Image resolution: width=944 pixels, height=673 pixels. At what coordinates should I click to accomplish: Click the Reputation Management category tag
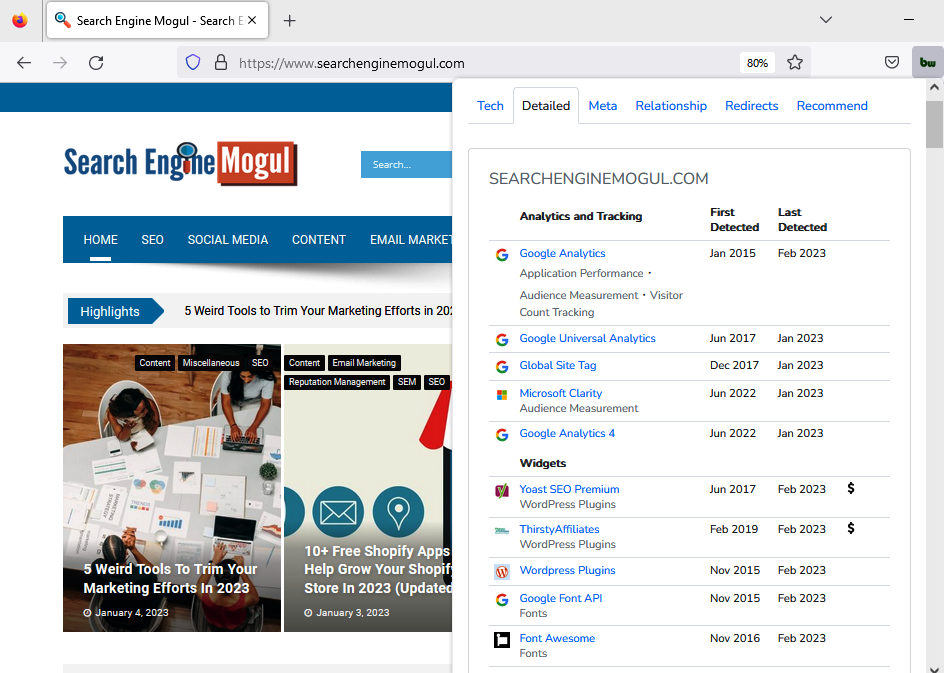pyautogui.click(x=337, y=382)
